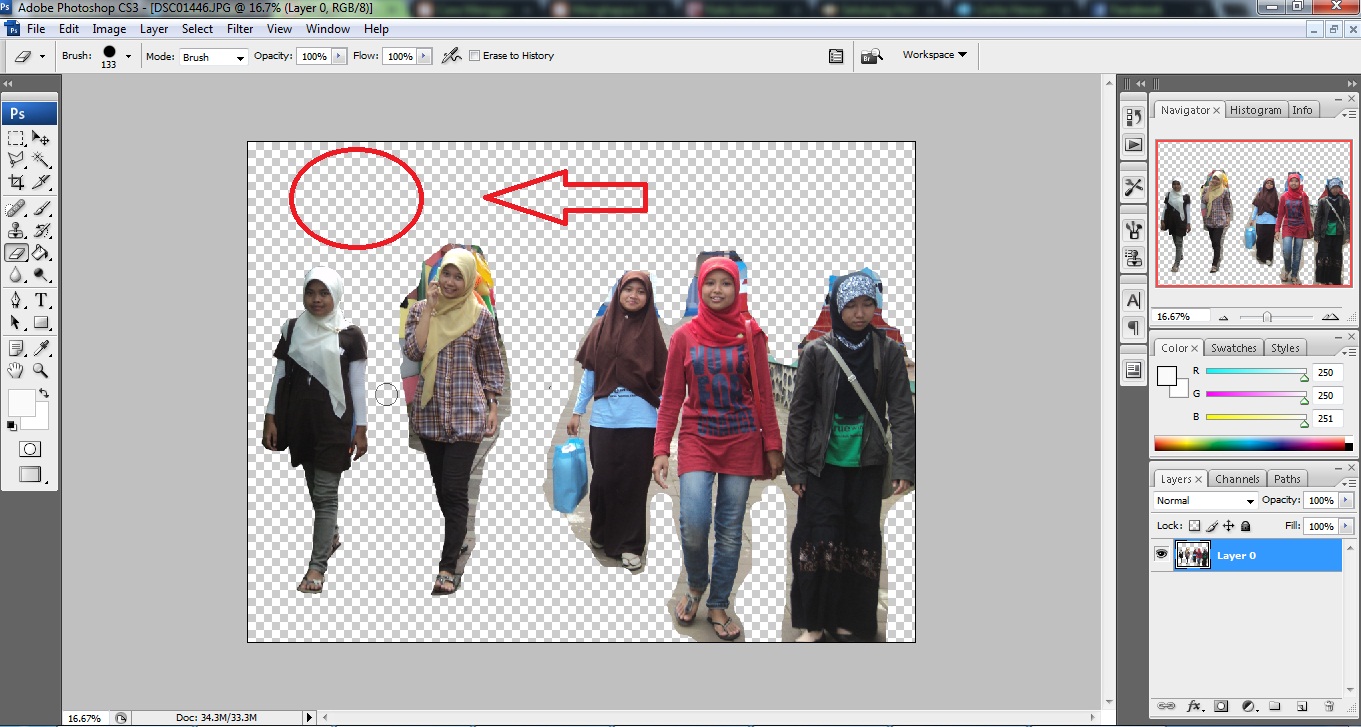The image size is (1361, 727).
Task: Activate the Zoom tool
Action: point(41,371)
